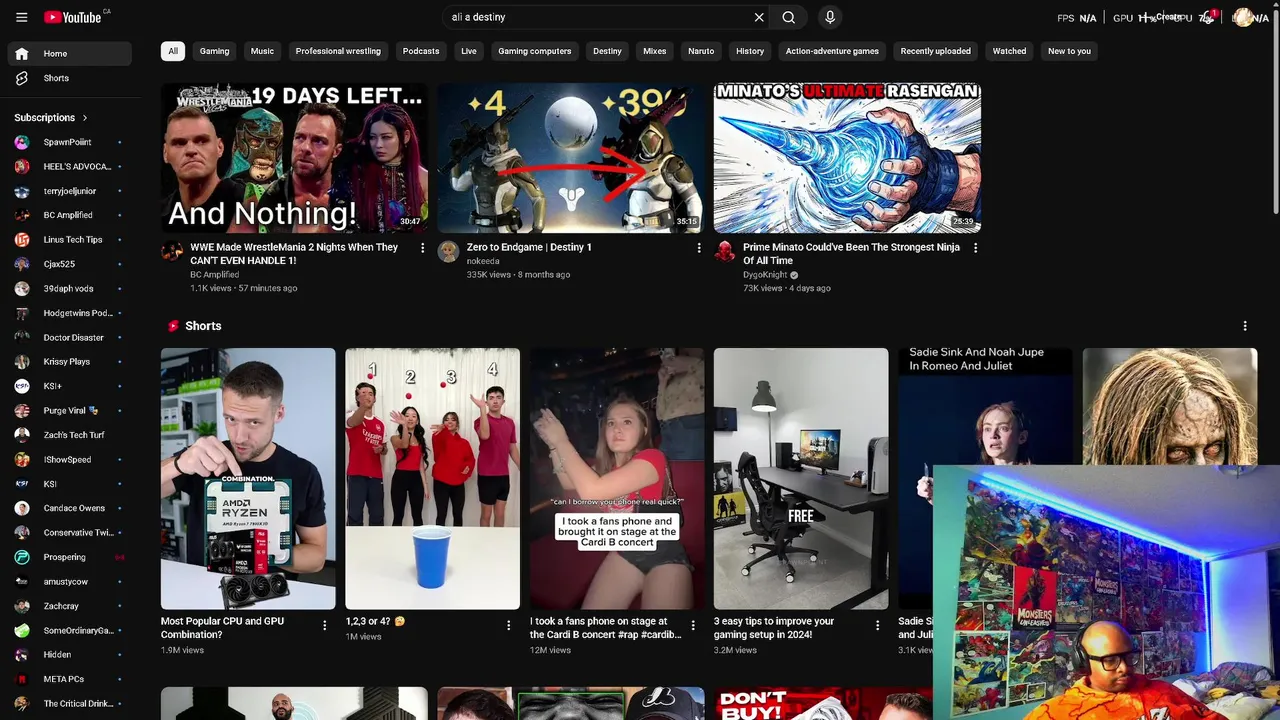1280x720 pixels.
Task: Open the Shorts shelf three-dot menu
Action: click(x=1245, y=326)
